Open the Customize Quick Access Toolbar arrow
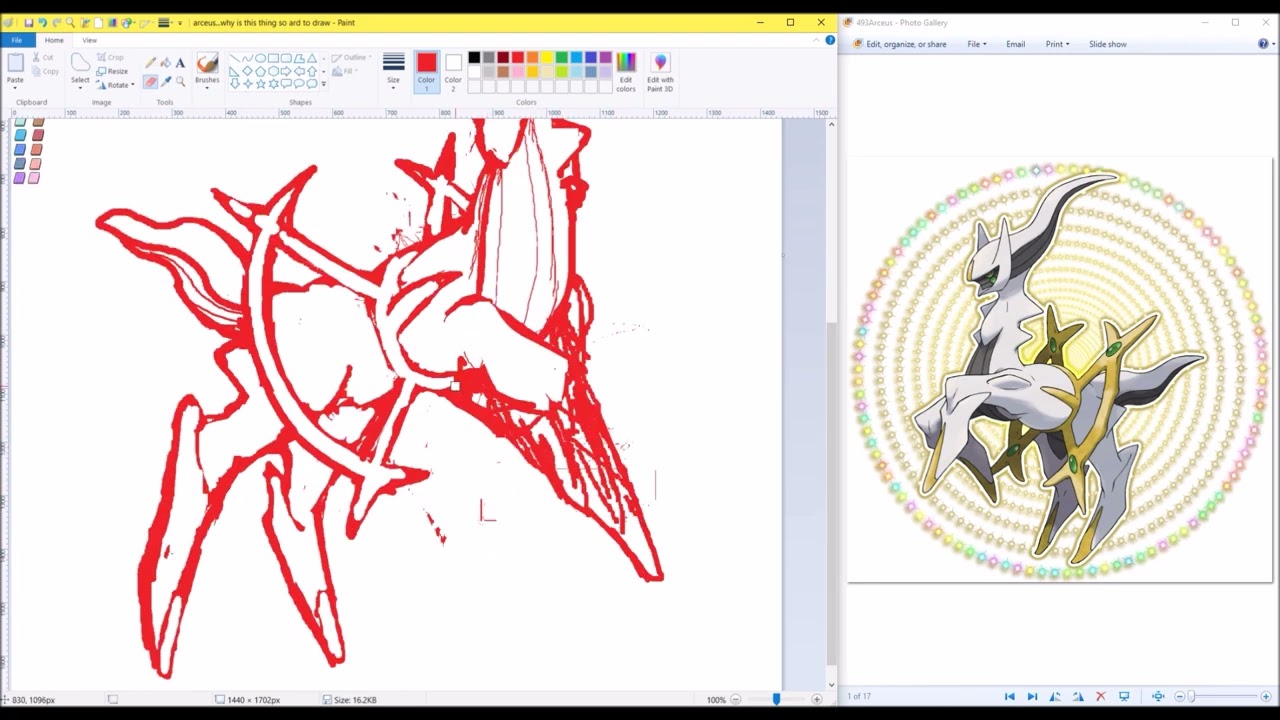 click(180, 22)
